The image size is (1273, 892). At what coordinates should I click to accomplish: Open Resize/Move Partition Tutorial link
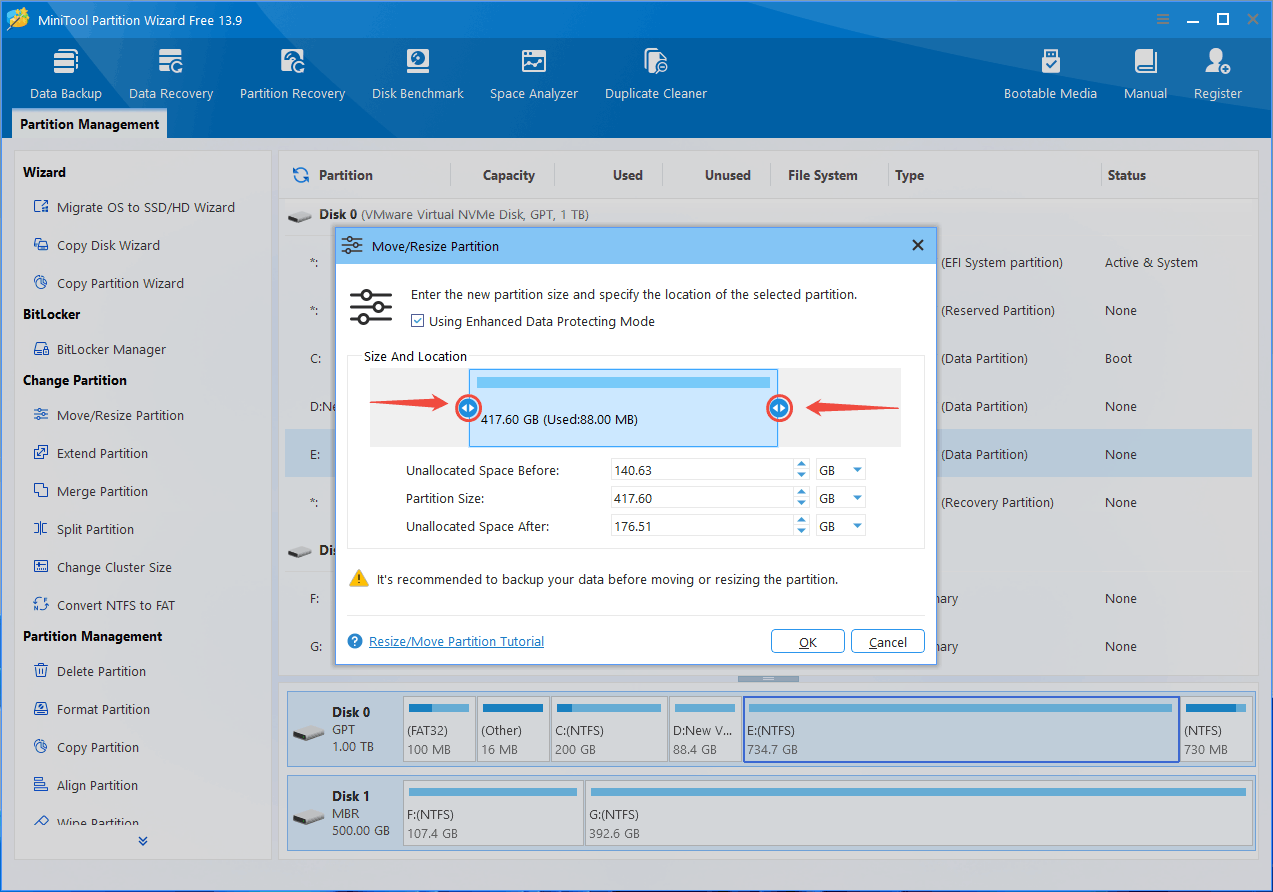pyautogui.click(x=456, y=642)
